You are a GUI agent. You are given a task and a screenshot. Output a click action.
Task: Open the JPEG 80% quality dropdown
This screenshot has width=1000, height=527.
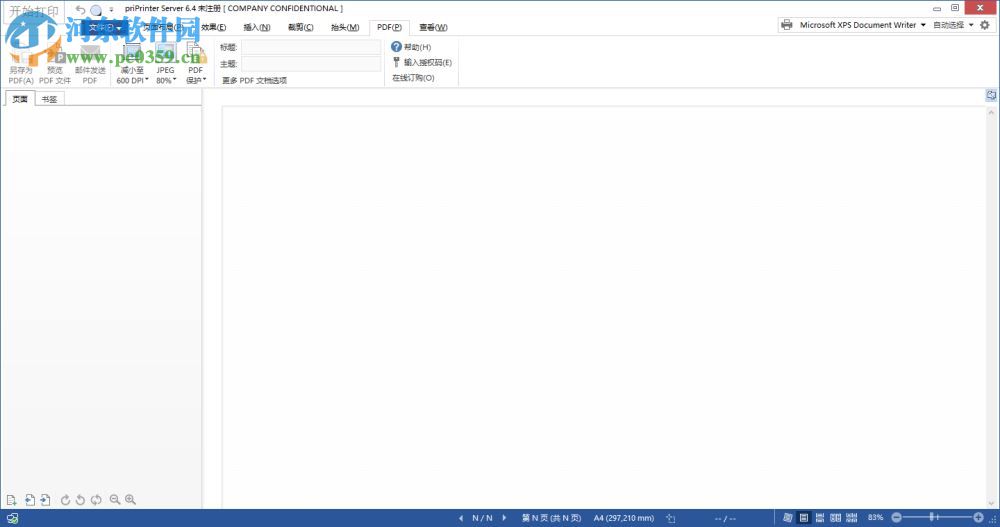tap(166, 63)
